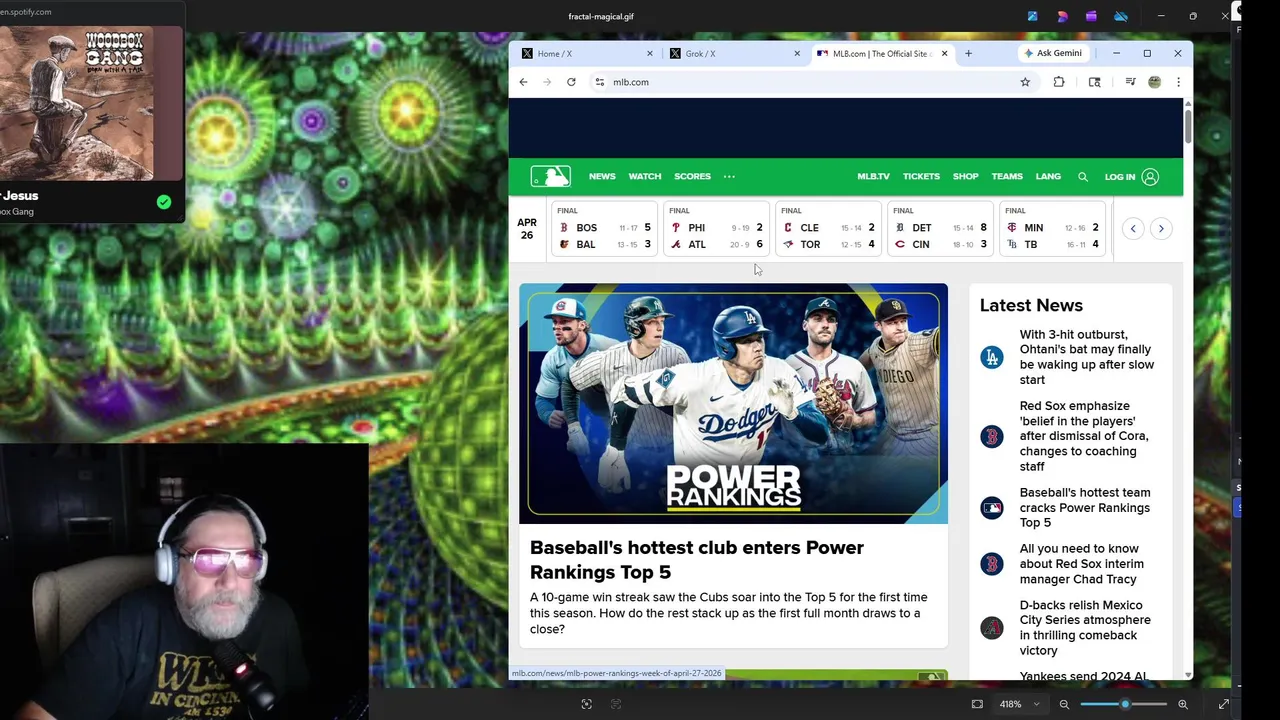
Task: Open Red Sox dismissal of Cora story
Action: [1084, 436]
